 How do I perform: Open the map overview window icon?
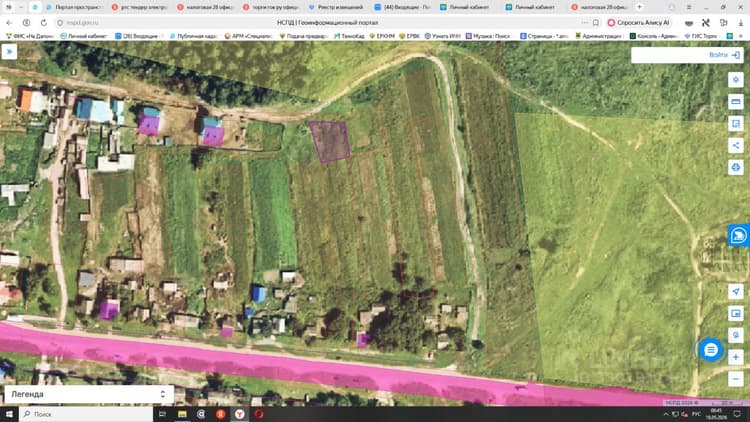pyautogui.click(x=736, y=313)
